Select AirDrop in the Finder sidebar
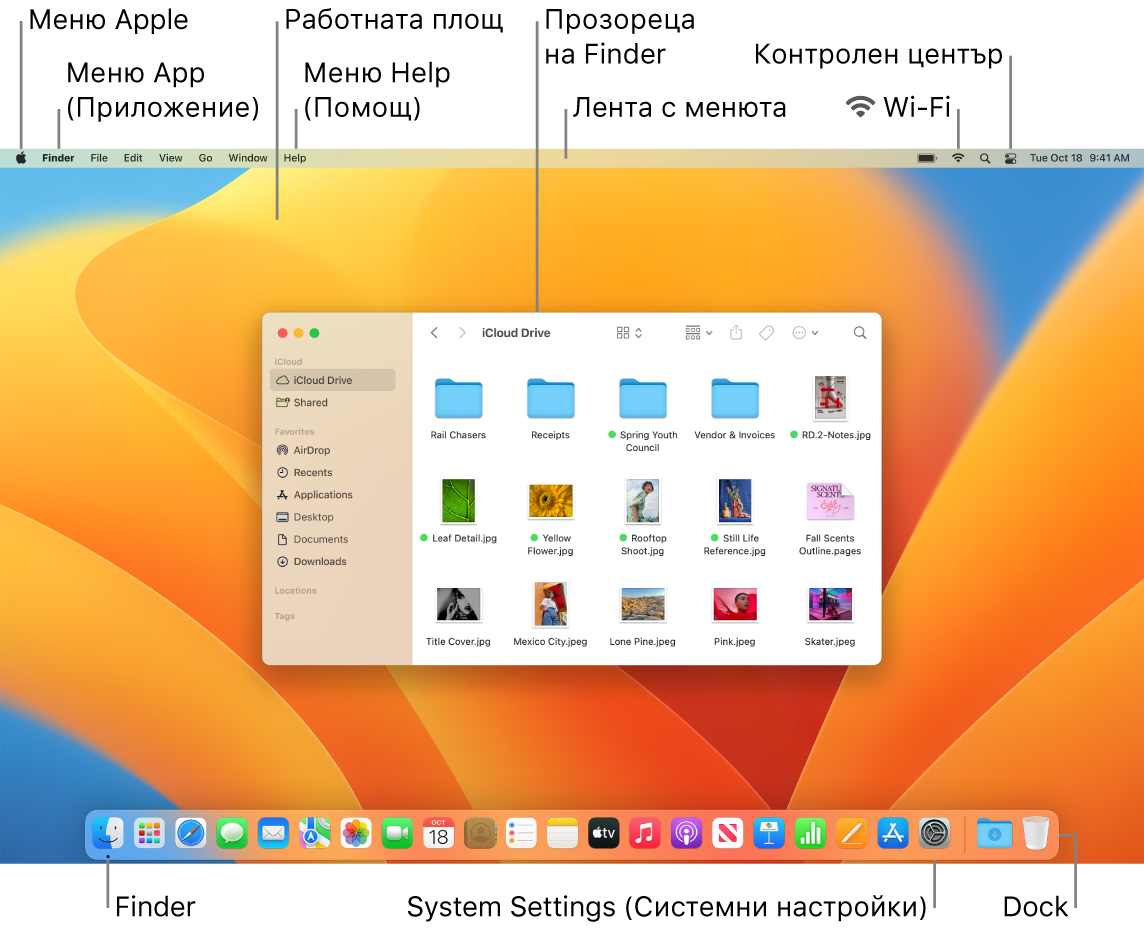Viewport: 1144px width, 928px height. pyautogui.click(x=310, y=450)
